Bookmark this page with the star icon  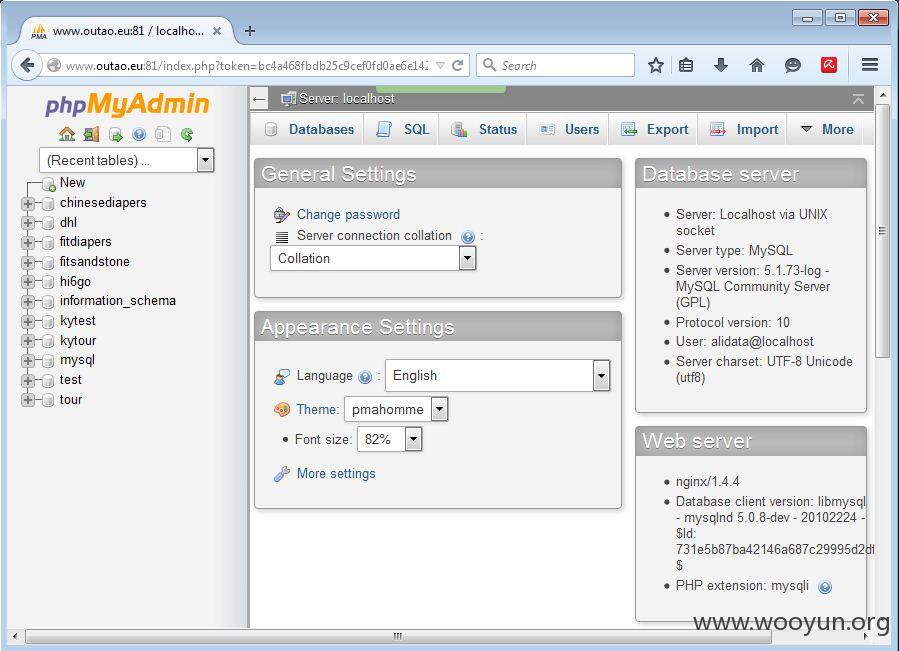656,65
